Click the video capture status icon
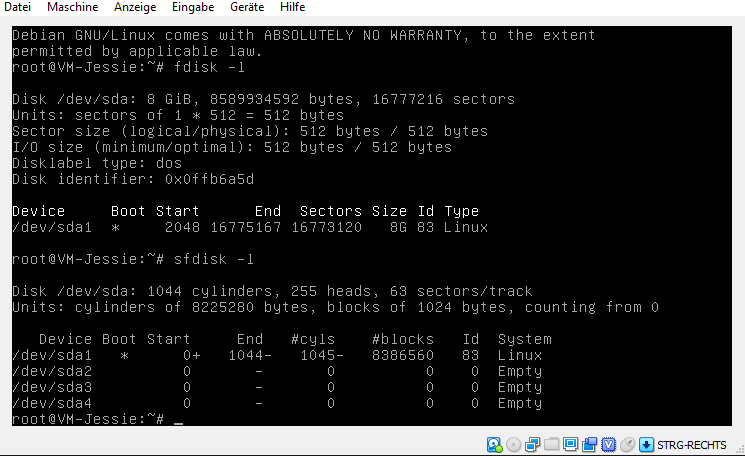Image resolution: width=745 pixels, height=456 pixels. (590, 445)
